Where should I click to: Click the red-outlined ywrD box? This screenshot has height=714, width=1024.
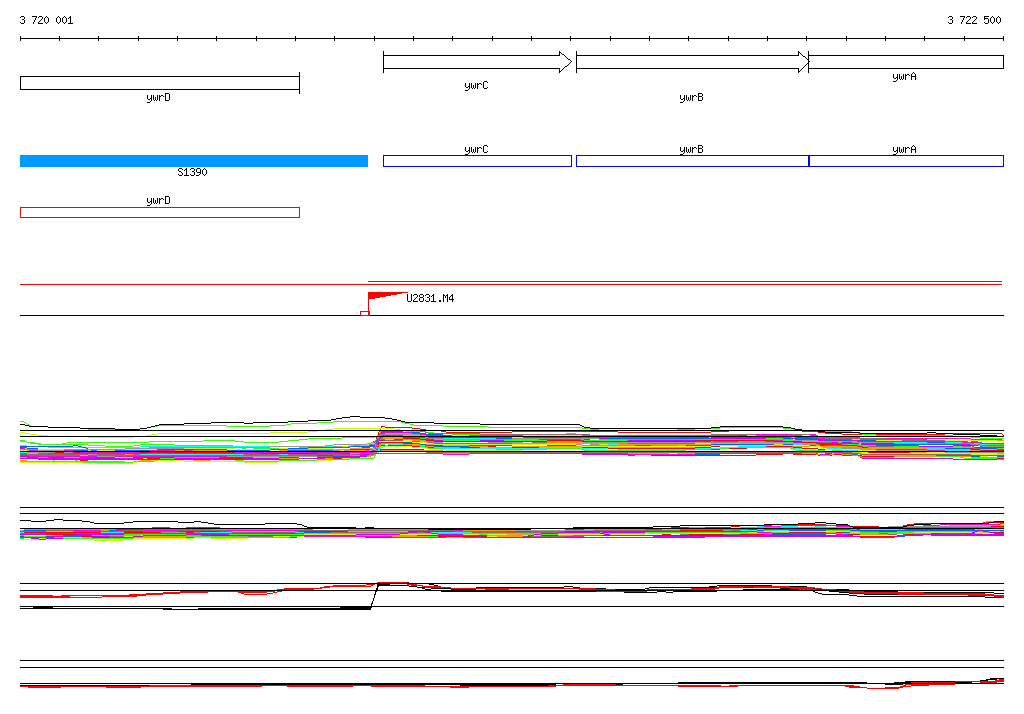pos(159,212)
